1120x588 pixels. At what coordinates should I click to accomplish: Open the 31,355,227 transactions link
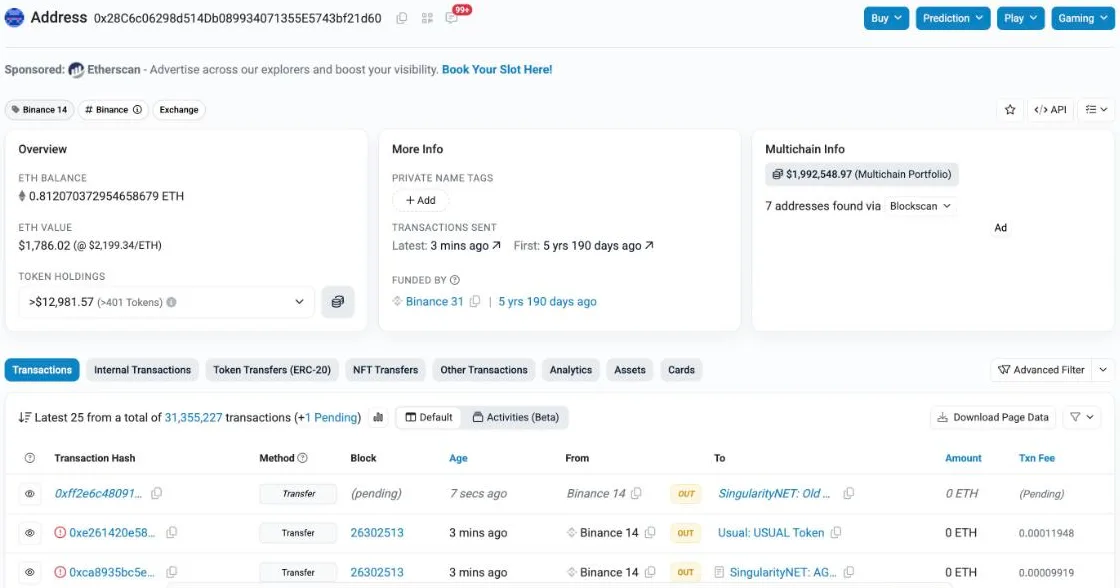click(194, 417)
